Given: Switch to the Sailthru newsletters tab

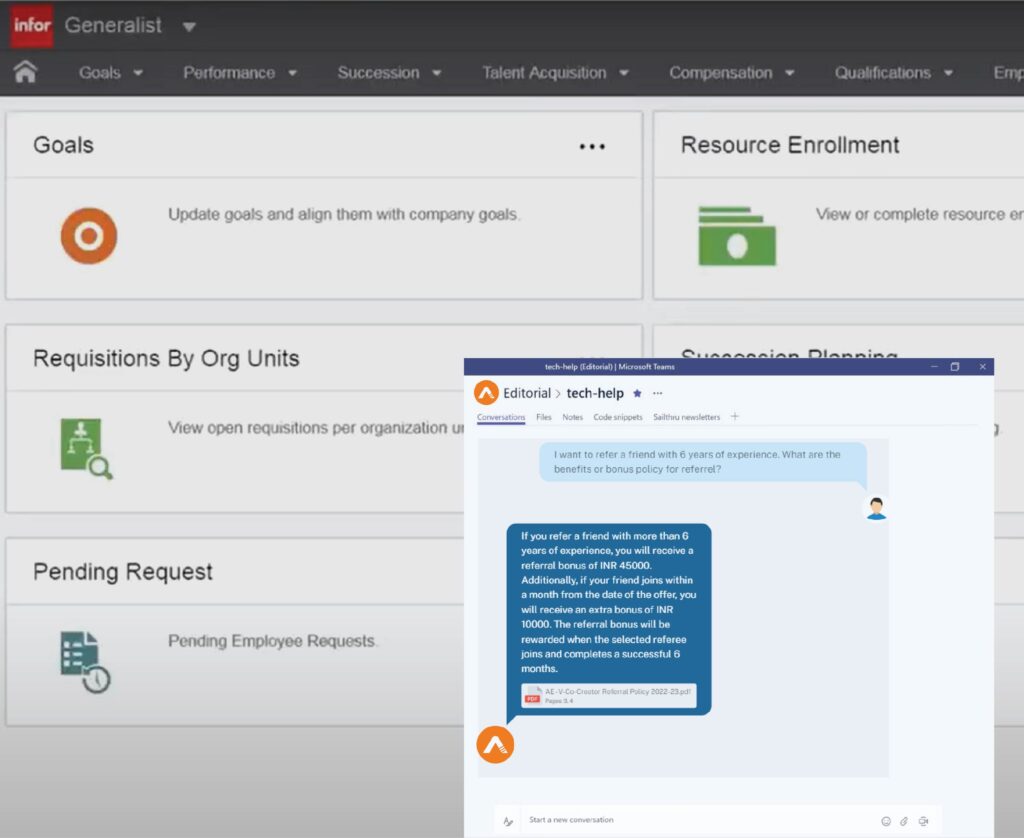Looking at the screenshot, I should tap(686, 417).
